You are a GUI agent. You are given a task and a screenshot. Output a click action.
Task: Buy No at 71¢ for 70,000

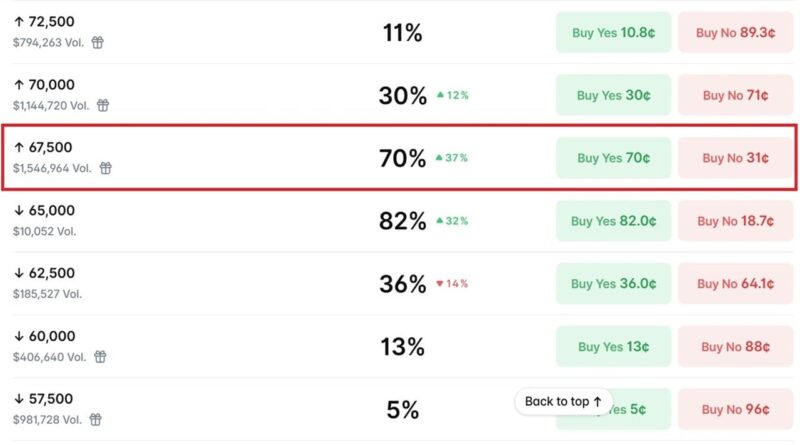click(x=735, y=95)
